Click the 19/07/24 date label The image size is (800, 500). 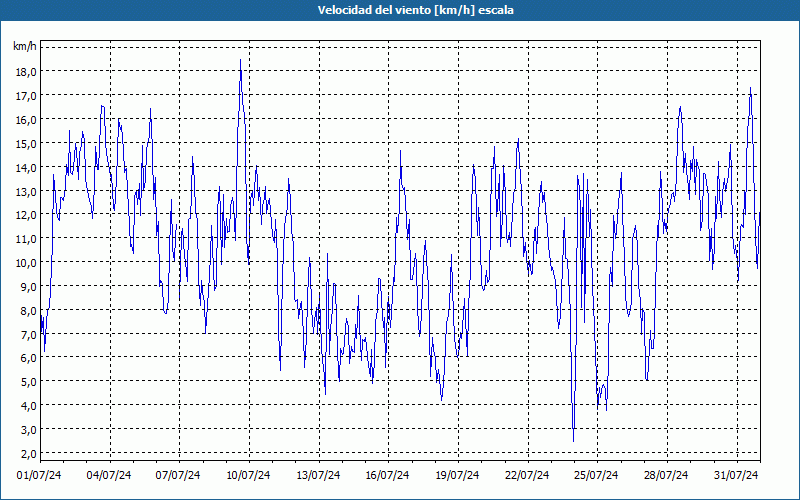click(x=457, y=476)
